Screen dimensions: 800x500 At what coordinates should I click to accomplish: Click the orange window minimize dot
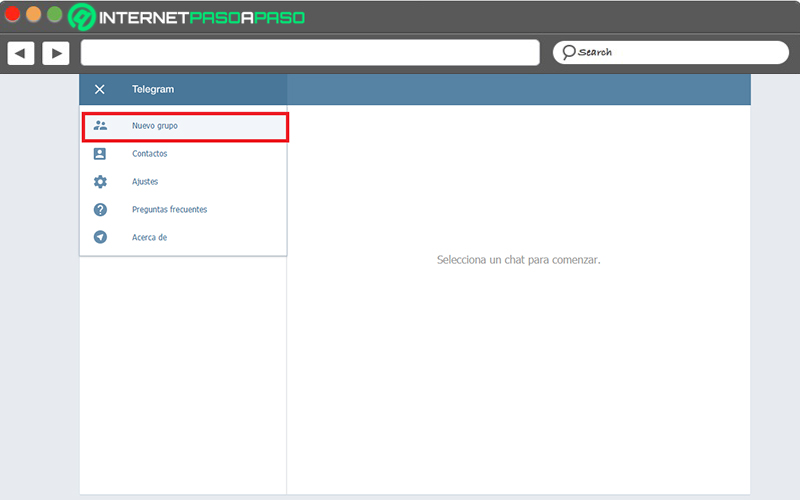tap(34, 14)
